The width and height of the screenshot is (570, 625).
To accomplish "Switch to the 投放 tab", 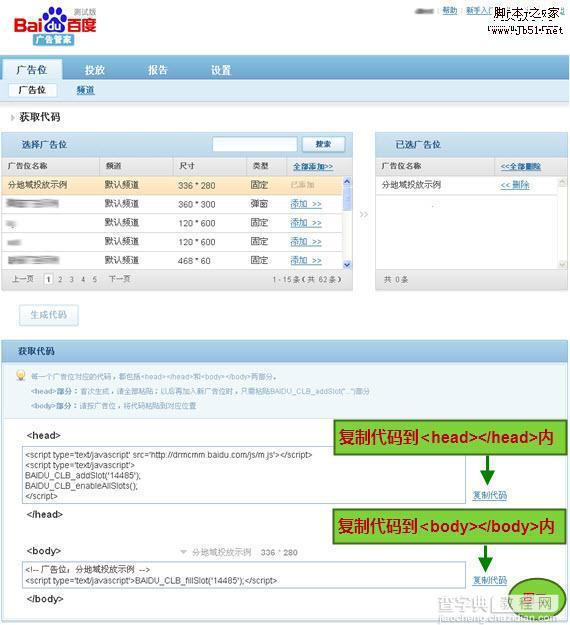I will click(94, 70).
